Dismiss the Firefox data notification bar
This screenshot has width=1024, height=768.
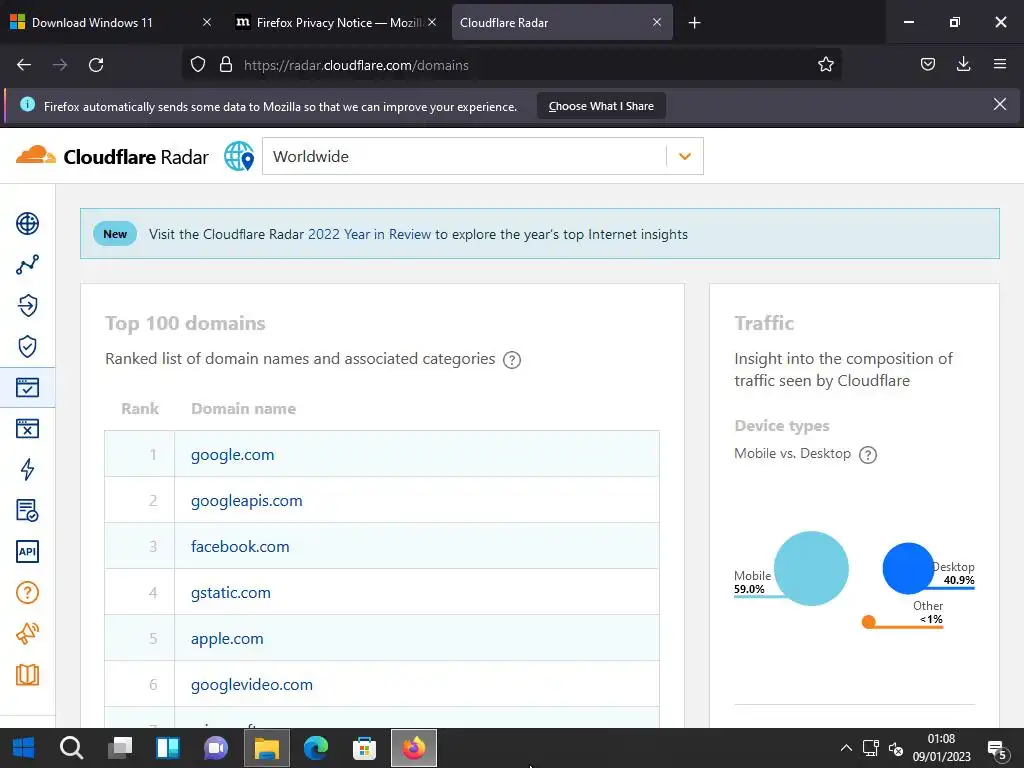(999, 104)
